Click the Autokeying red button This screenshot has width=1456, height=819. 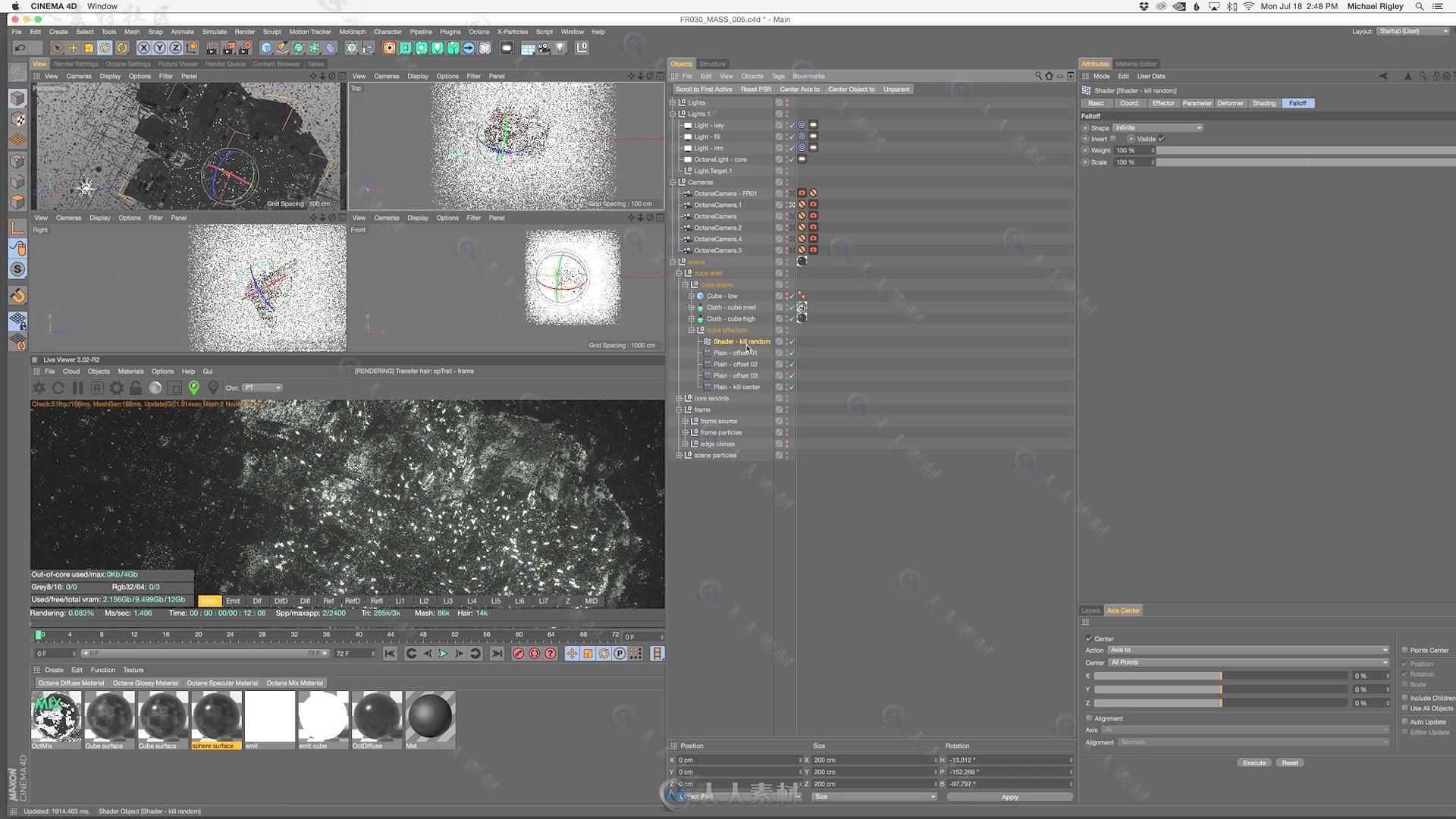535,654
